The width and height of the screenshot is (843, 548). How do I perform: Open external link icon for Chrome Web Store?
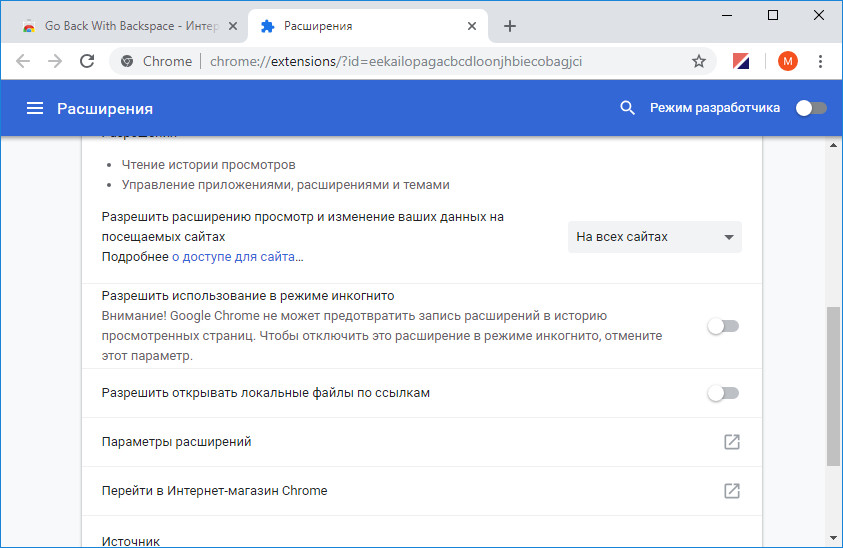(x=731, y=491)
